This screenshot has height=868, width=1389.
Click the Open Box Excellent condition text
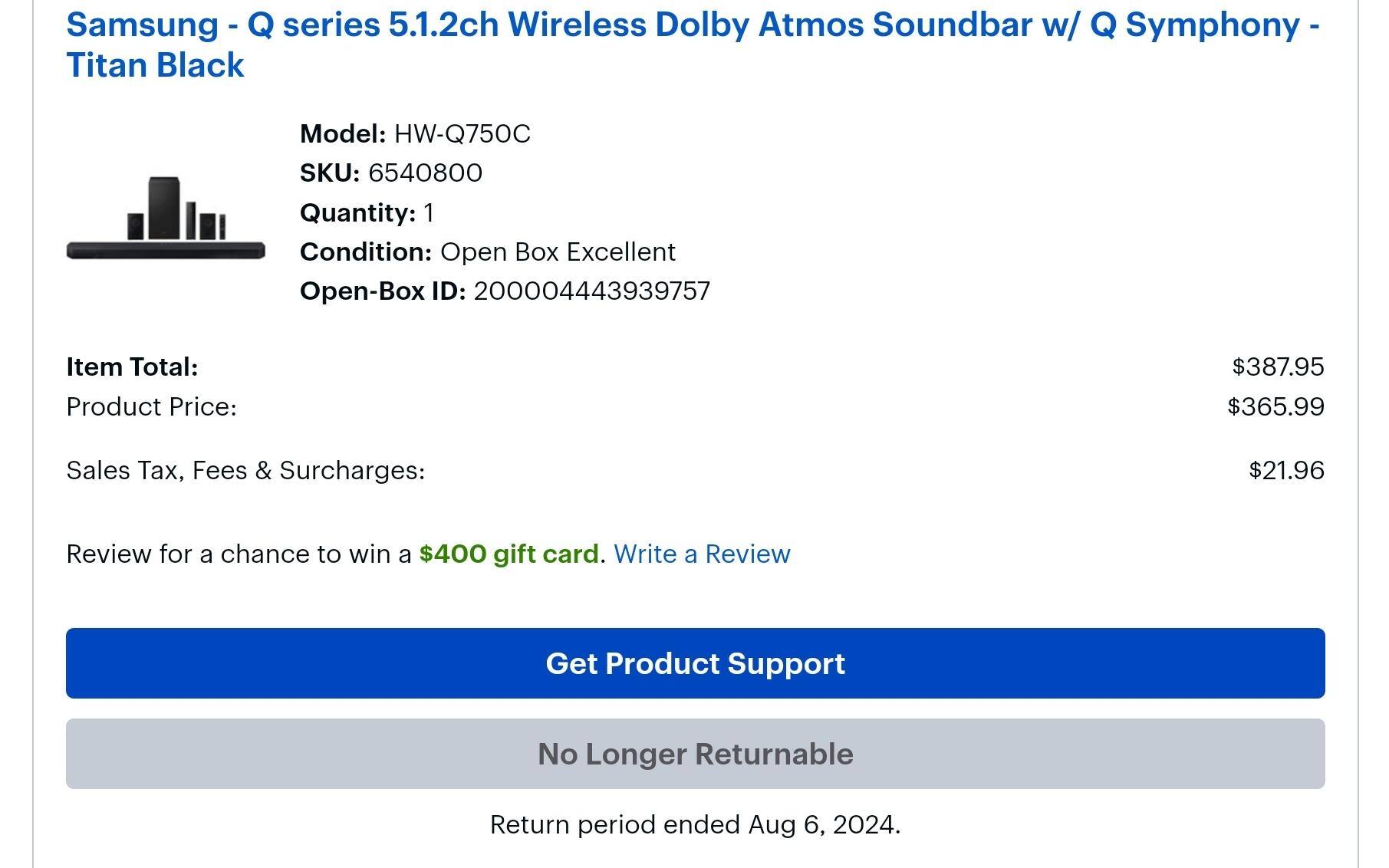click(558, 252)
